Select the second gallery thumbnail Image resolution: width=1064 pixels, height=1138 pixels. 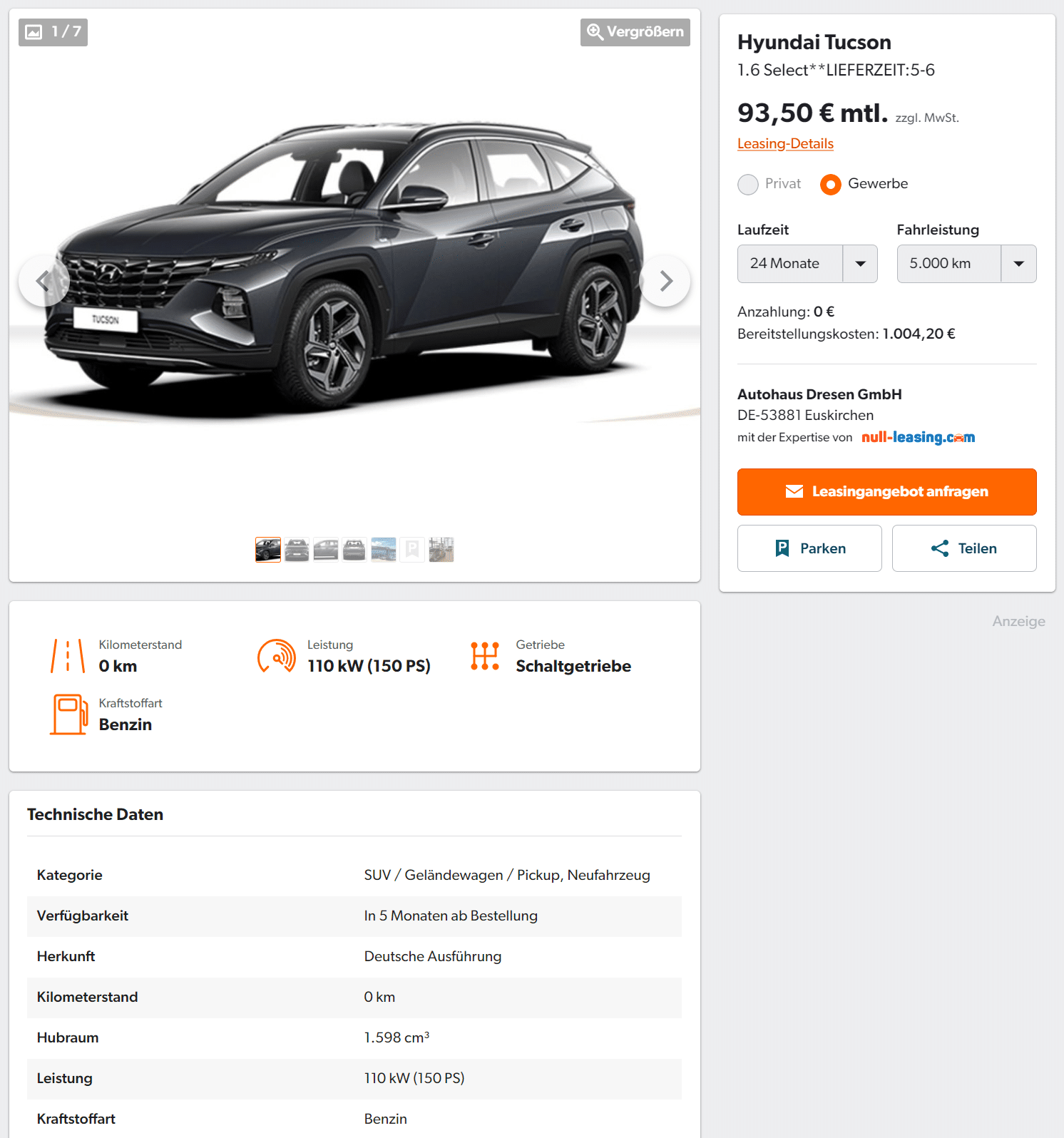(x=297, y=550)
